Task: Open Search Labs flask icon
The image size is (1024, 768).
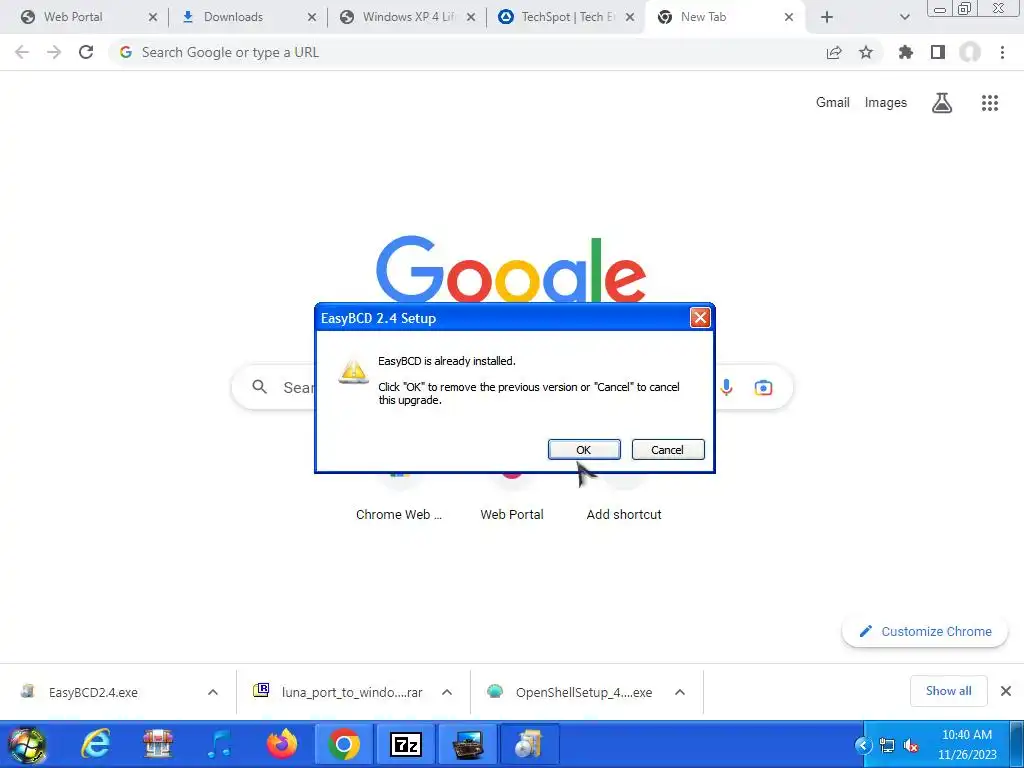Action: (942, 103)
